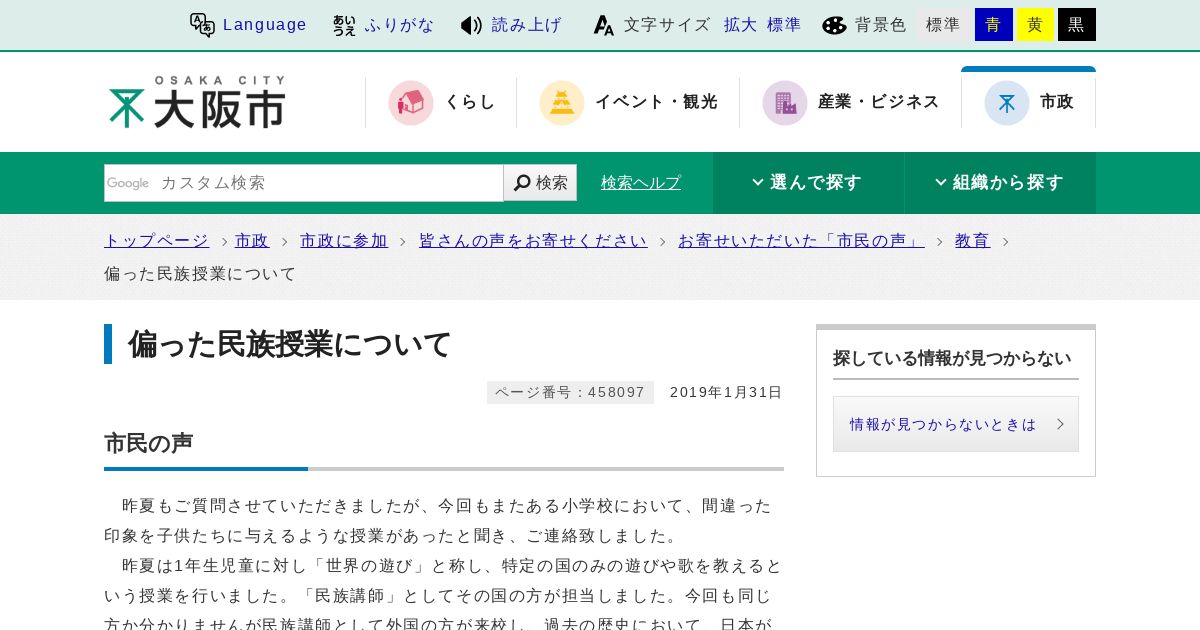
Task: Click the date 2019年1月31日
Action: click(x=726, y=392)
